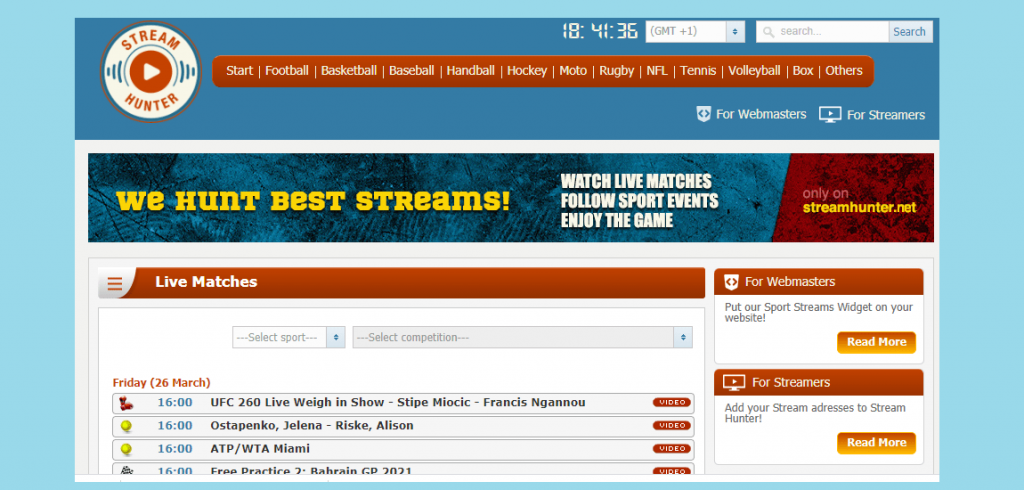Go to the Moto section
Image resolution: width=1024 pixels, height=490 pixels.
573,71
